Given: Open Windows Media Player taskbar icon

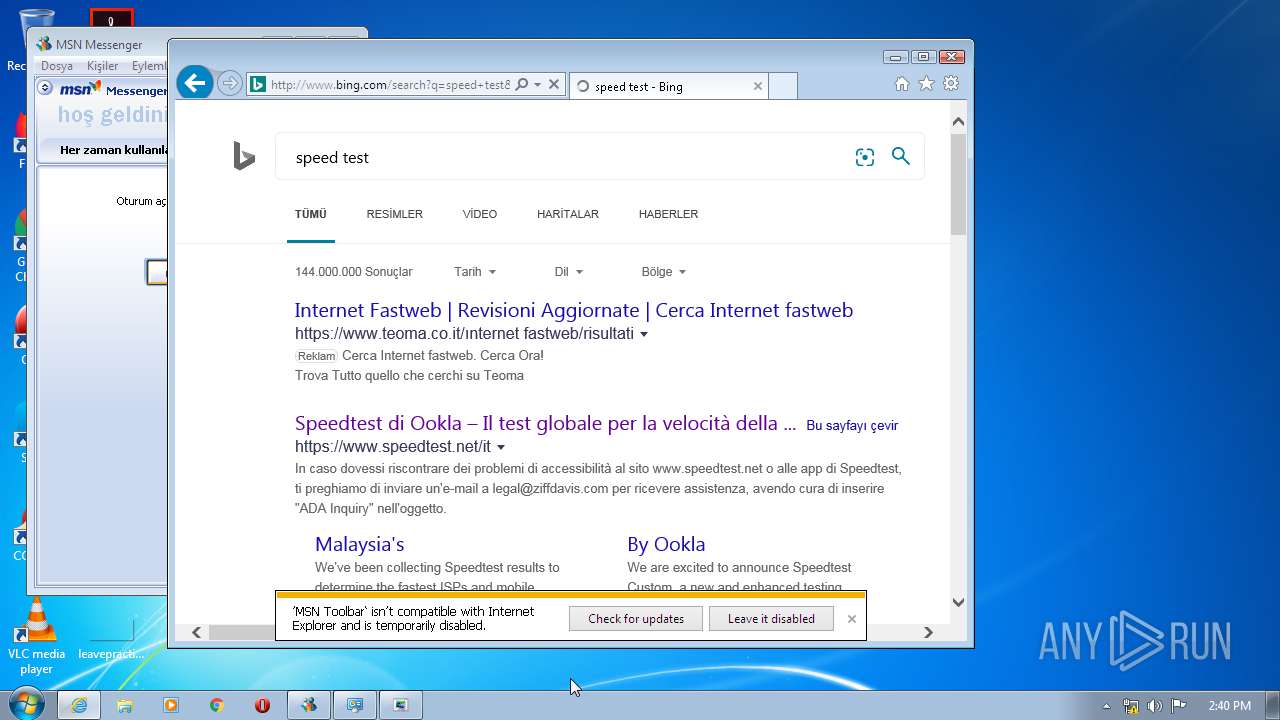Looking at the screenshot, I should coord(171,705).
